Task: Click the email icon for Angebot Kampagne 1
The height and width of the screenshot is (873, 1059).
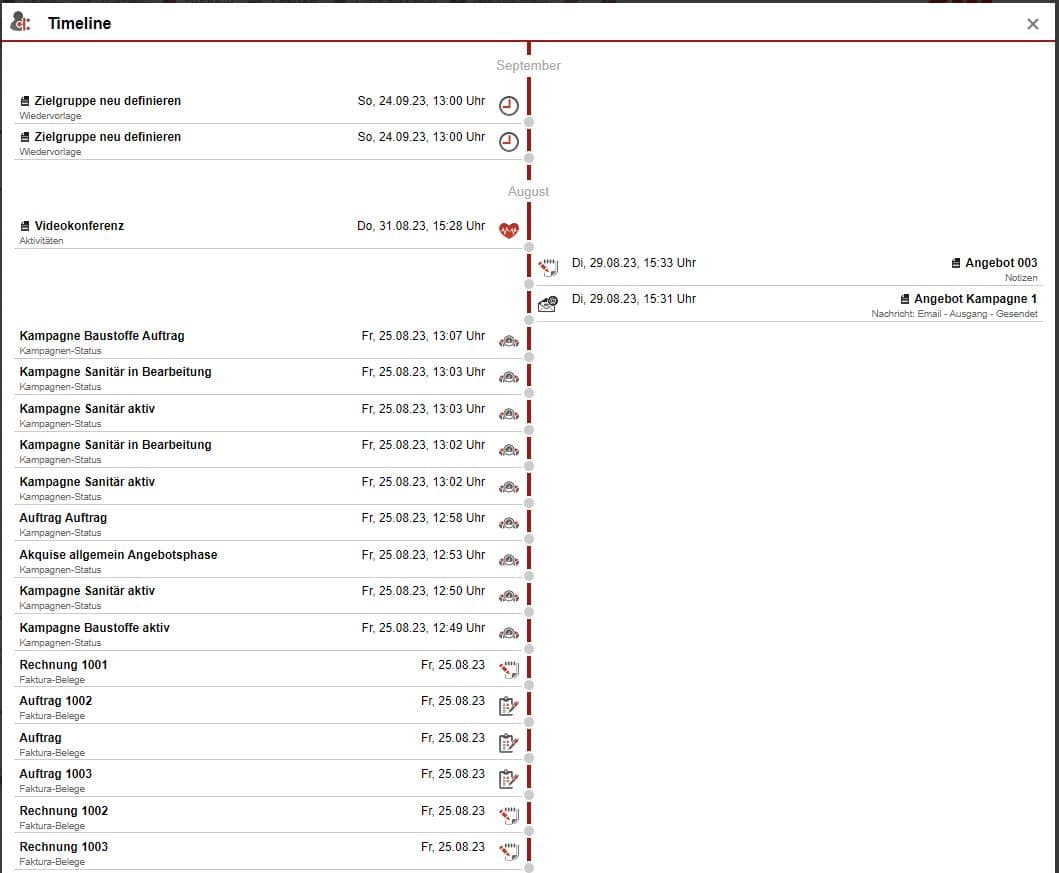Action: coord(548,304)
